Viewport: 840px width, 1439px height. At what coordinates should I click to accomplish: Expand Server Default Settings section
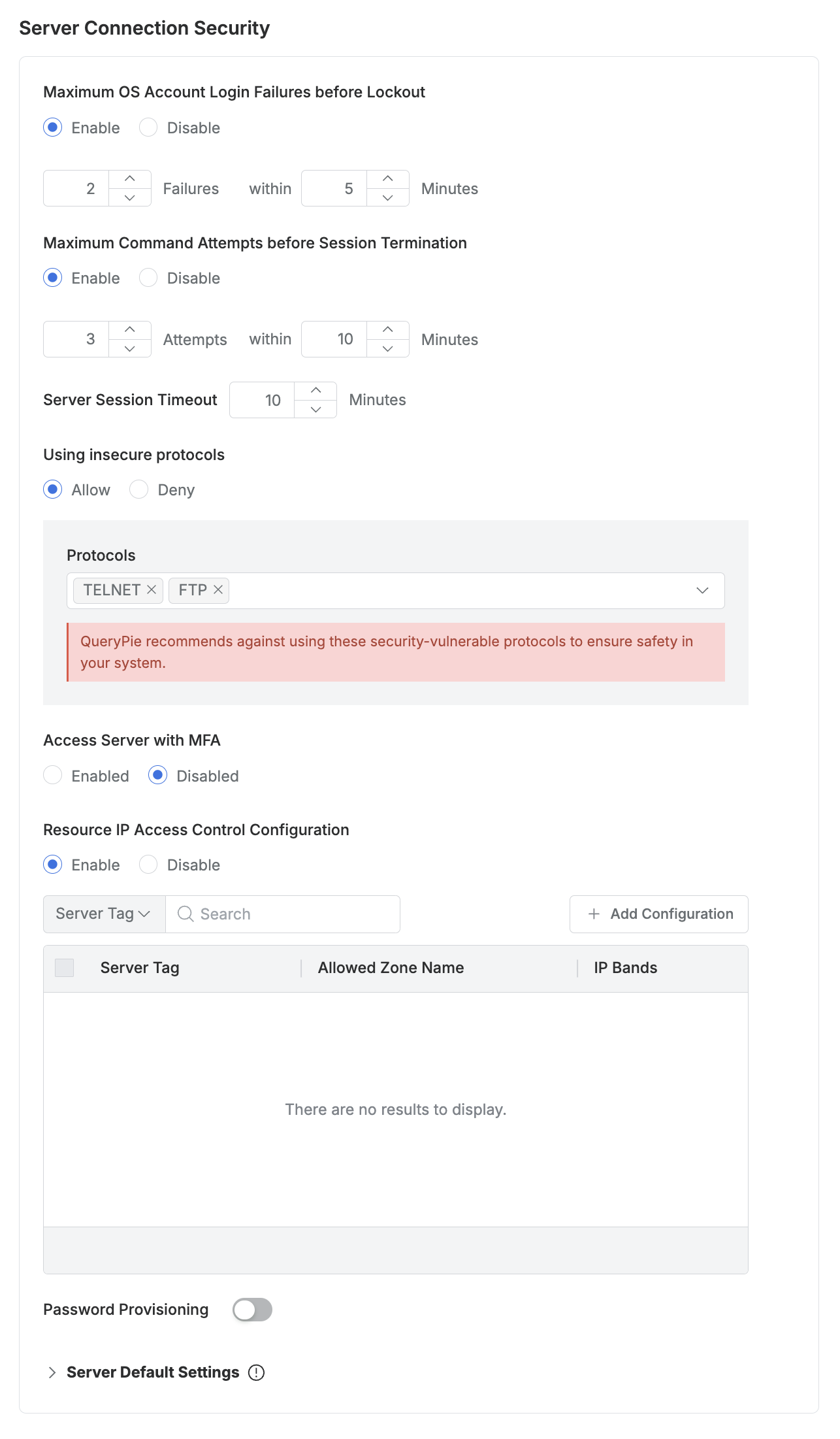click(52, 1372)
